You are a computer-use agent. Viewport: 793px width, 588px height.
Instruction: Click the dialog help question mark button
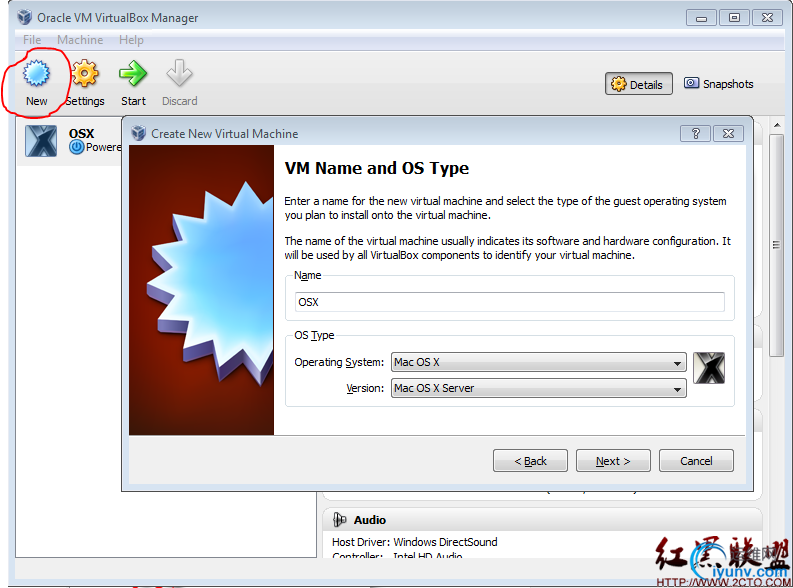point(696,133)
